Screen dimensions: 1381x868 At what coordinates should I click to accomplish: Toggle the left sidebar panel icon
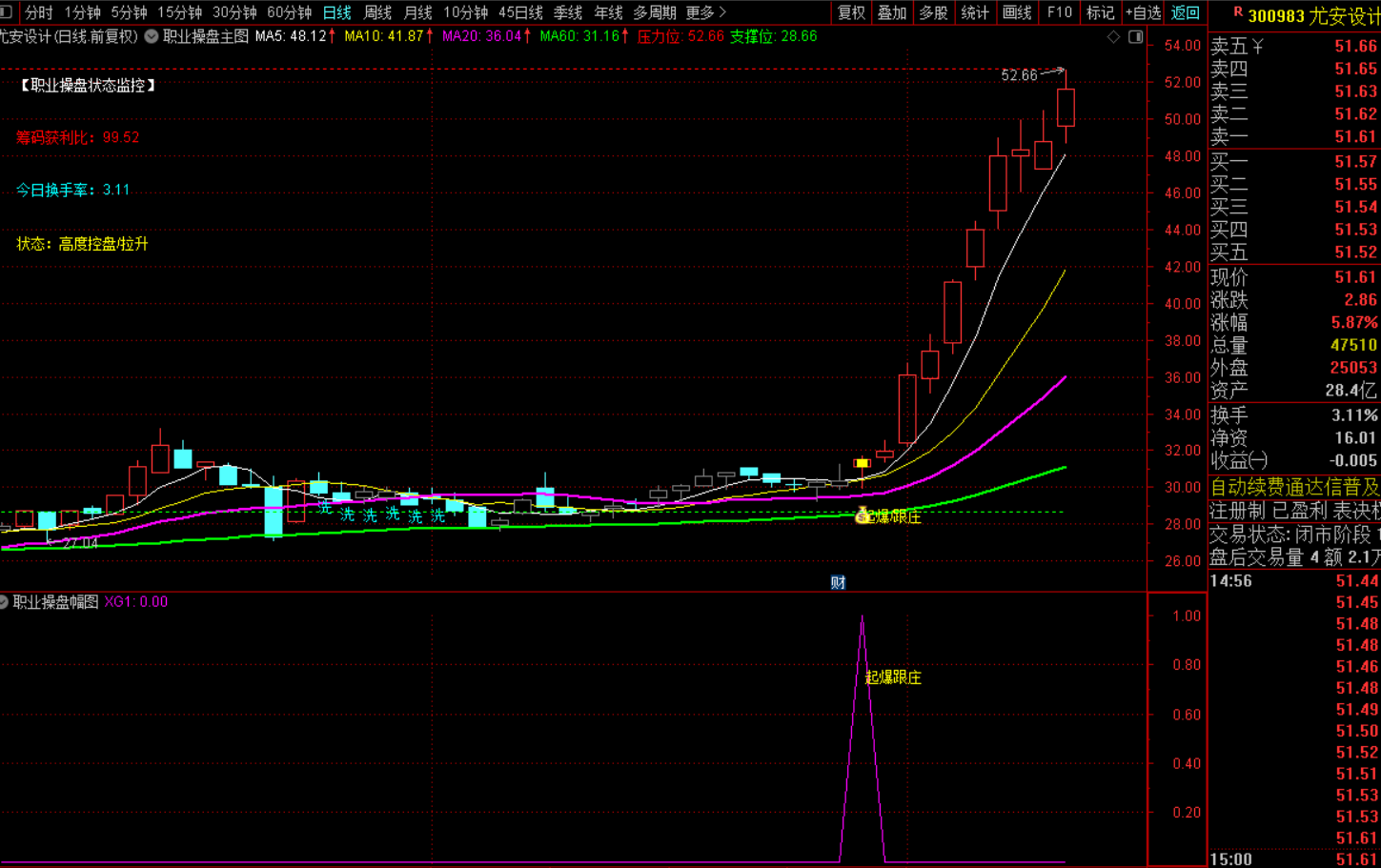pyautogui.click(x=6, y=12)
